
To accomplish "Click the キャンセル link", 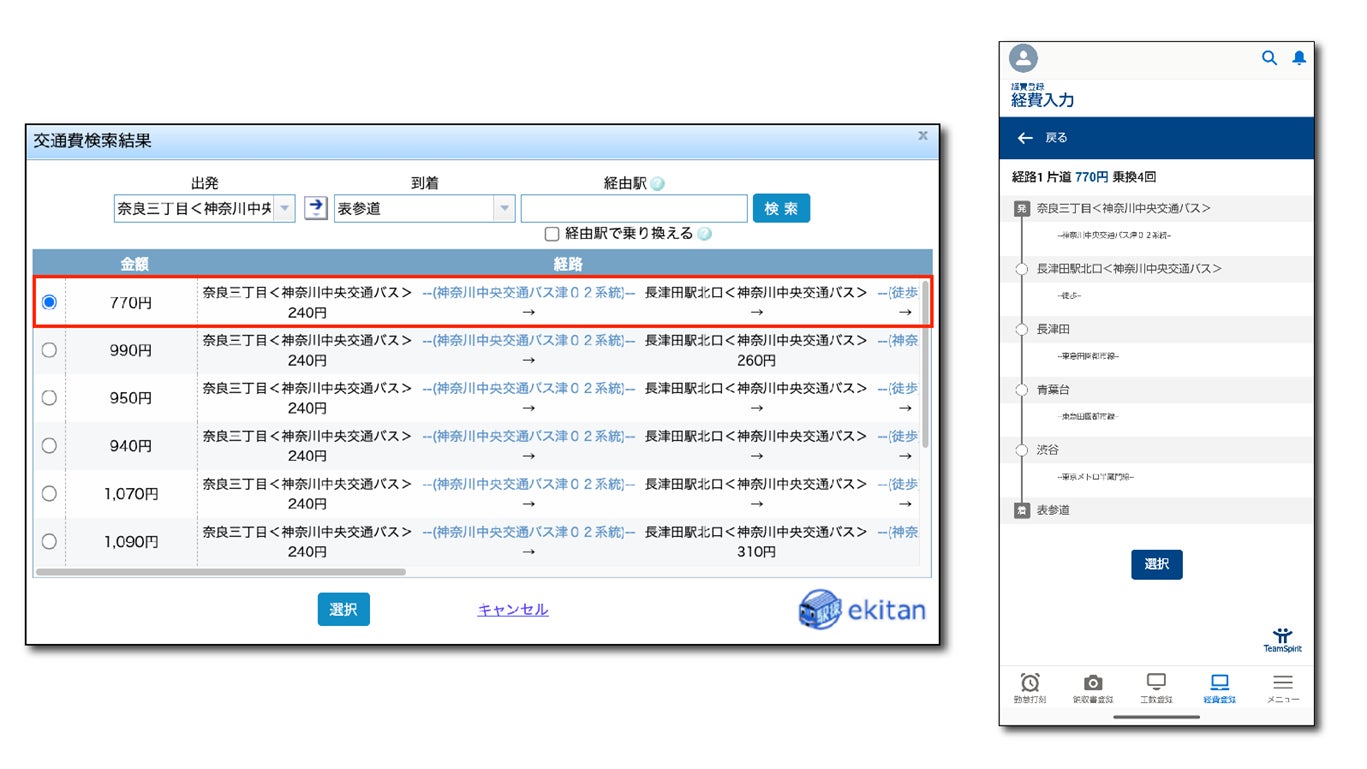I will (x=513, y=609).
